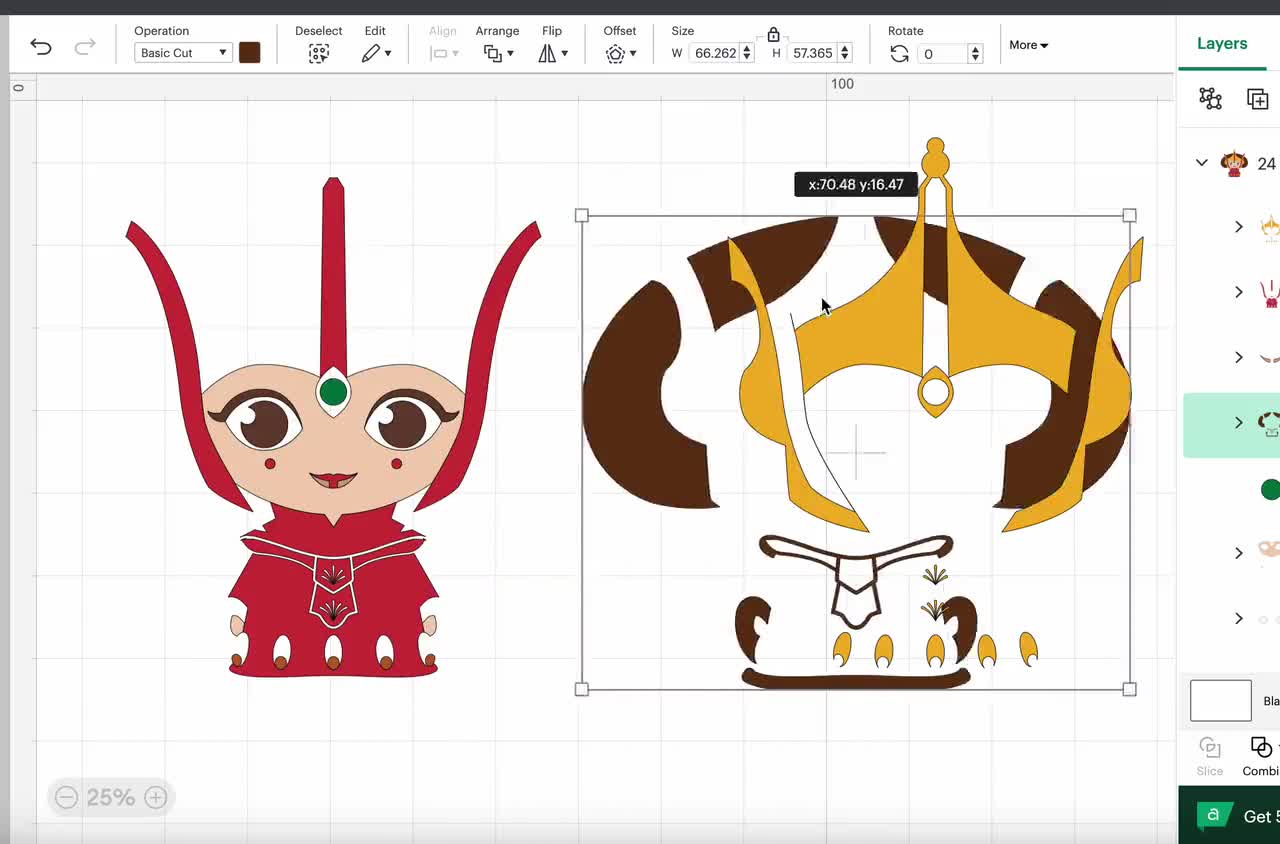Open the More dropdown menu
The image size is (1280, 844).
(1029, 45)
